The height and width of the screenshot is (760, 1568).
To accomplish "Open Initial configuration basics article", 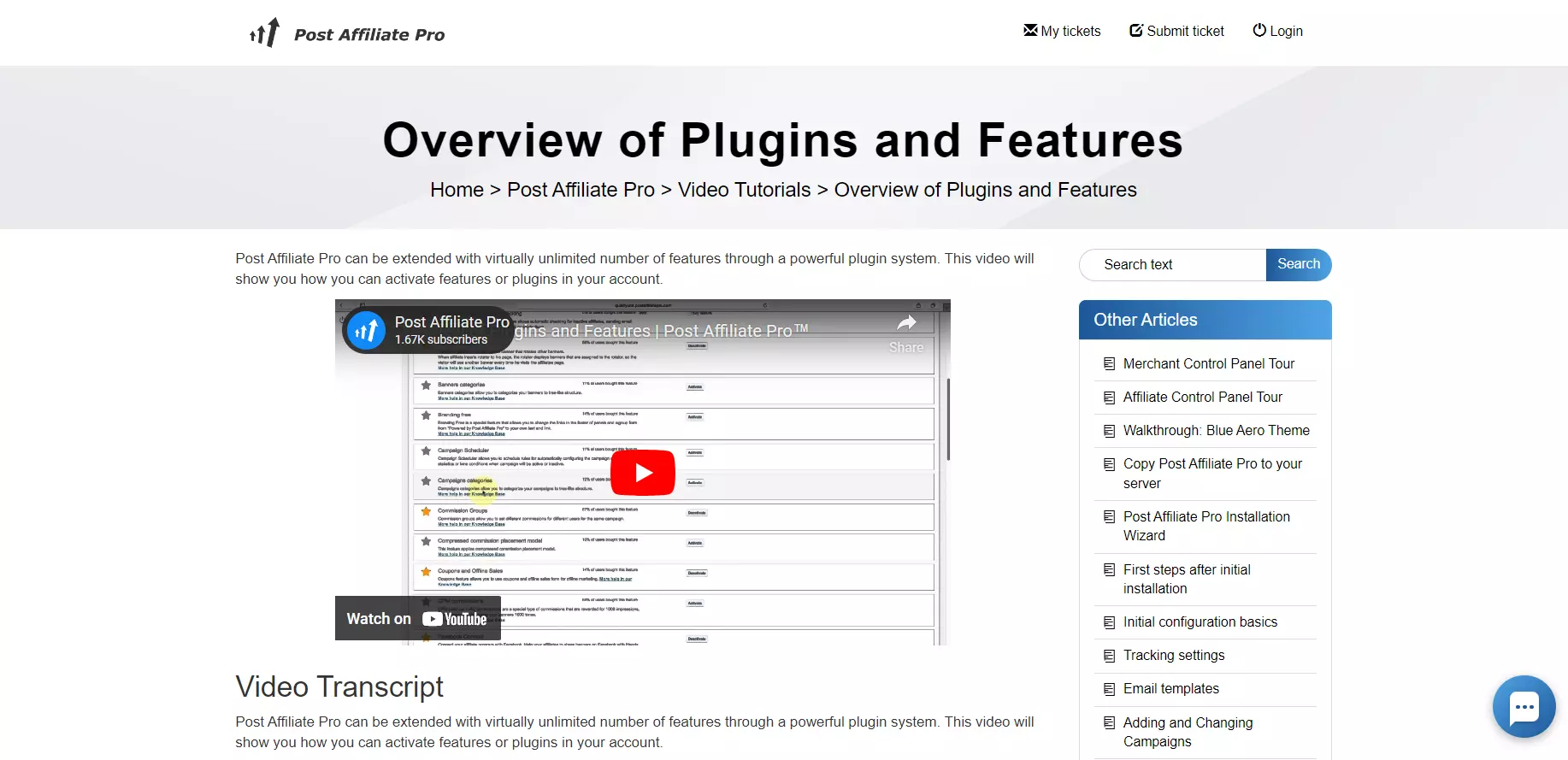I will (1200, 622).
